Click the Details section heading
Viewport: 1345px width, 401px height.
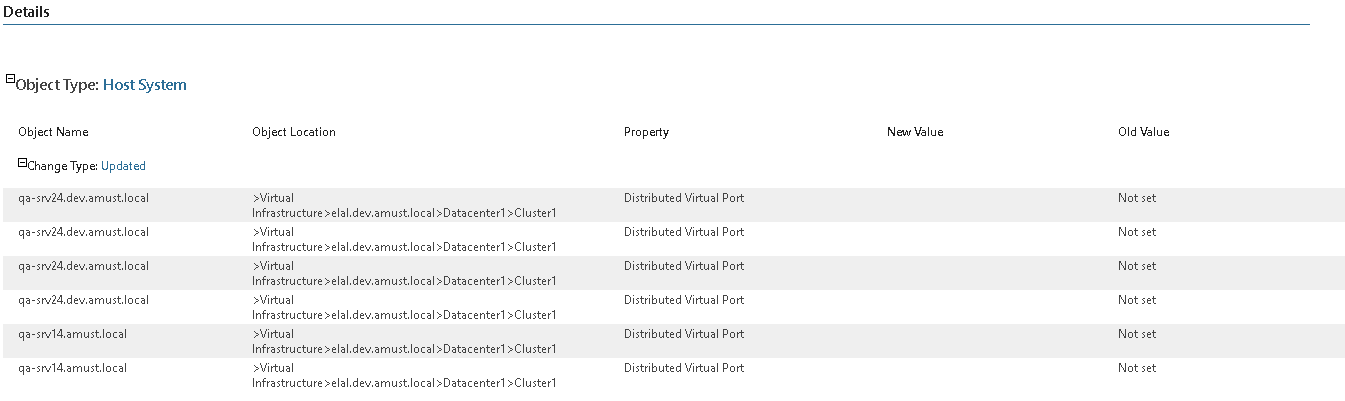pyautogui.click(x=26, y=12)
